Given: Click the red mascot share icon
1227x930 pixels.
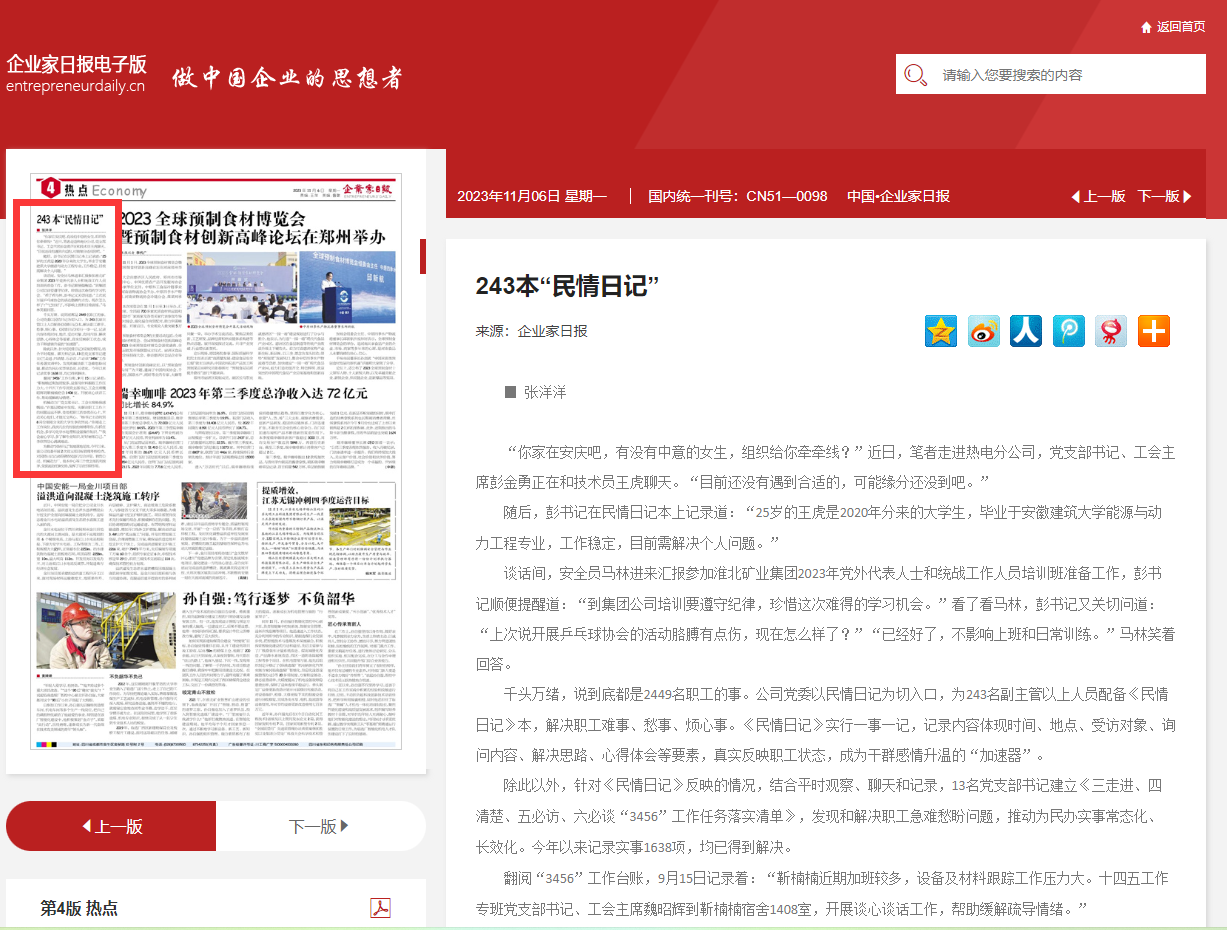Looking at the screenshot, I should tap(1111, 331).
